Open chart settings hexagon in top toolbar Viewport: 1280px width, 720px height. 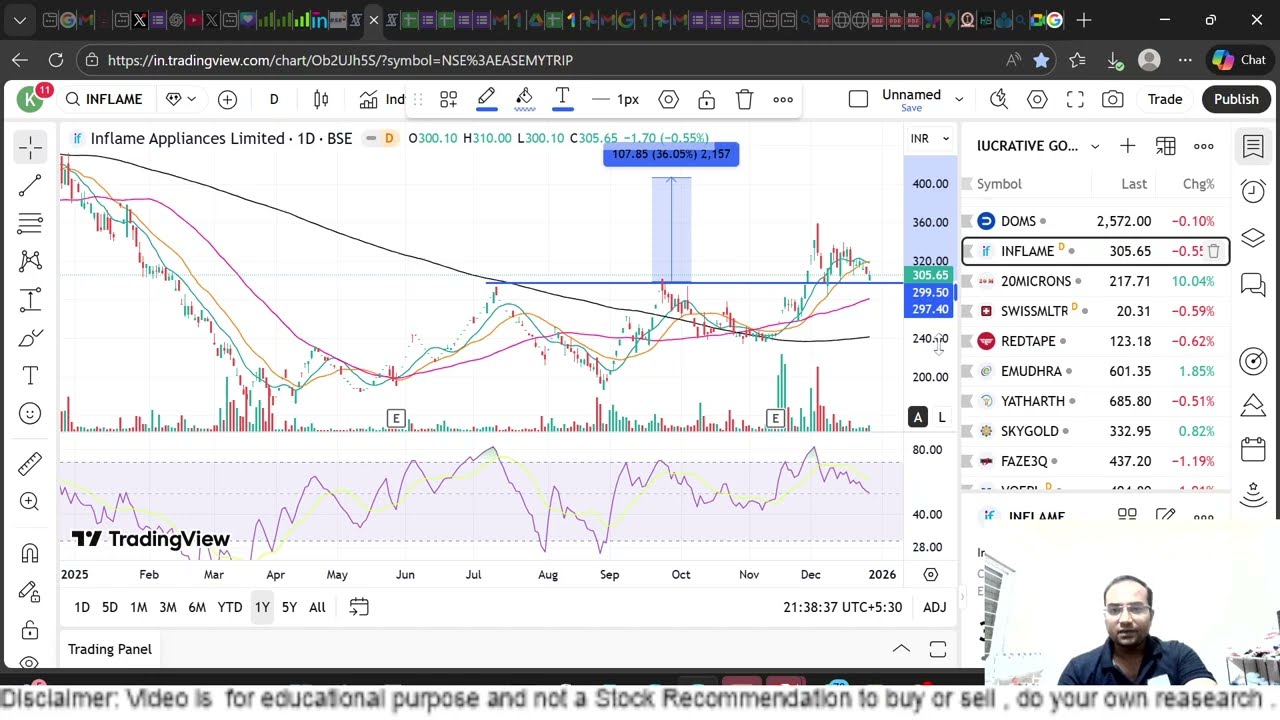click(1037, 99)
